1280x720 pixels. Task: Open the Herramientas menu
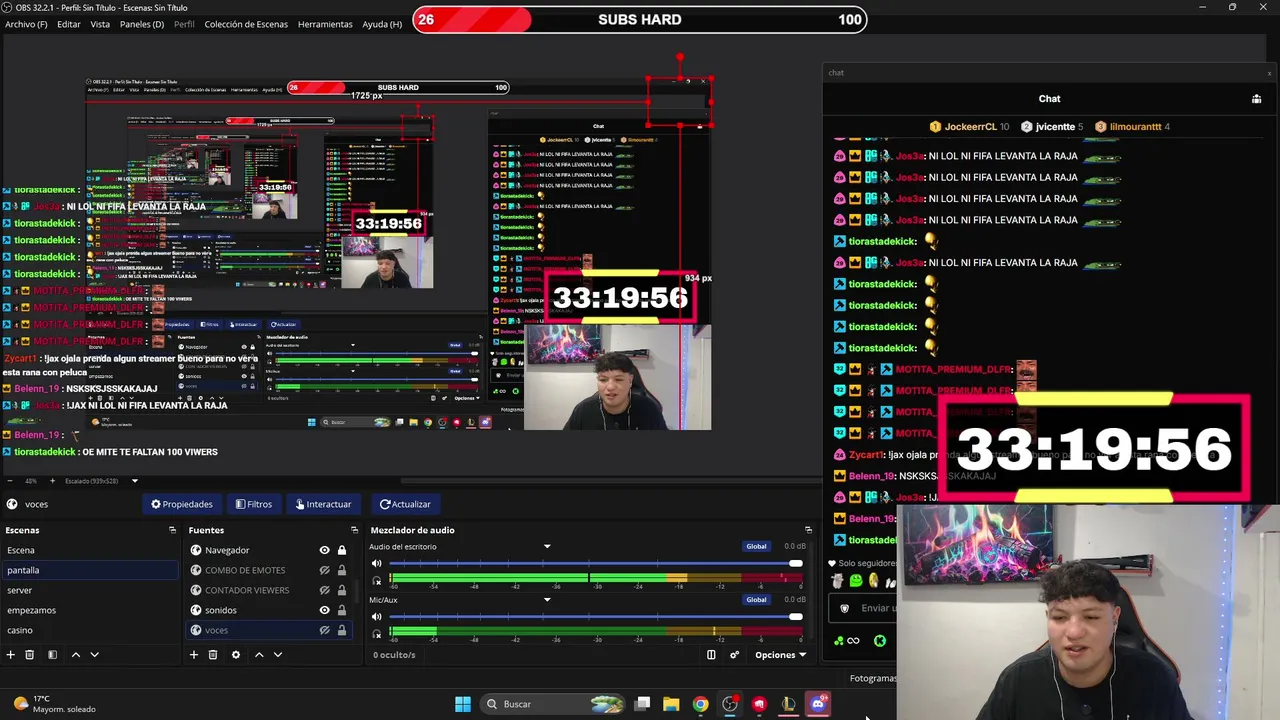[x=325, y=24]
